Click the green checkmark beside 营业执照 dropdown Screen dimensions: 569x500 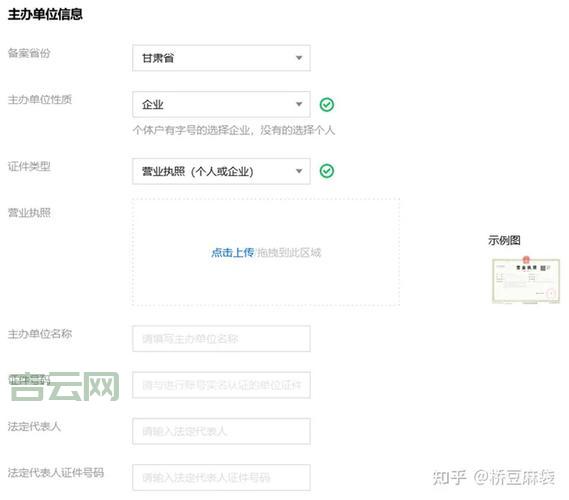click(327, 171)
